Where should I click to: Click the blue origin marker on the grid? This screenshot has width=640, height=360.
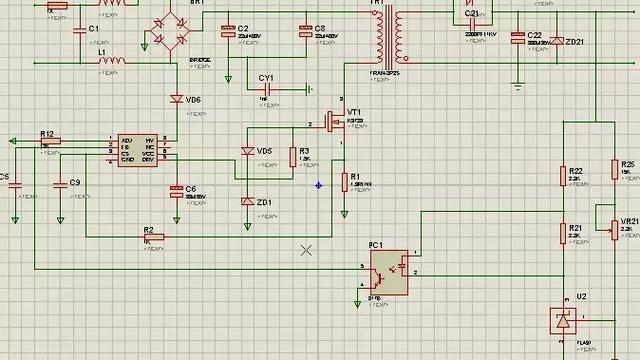(x=319, y=186)
